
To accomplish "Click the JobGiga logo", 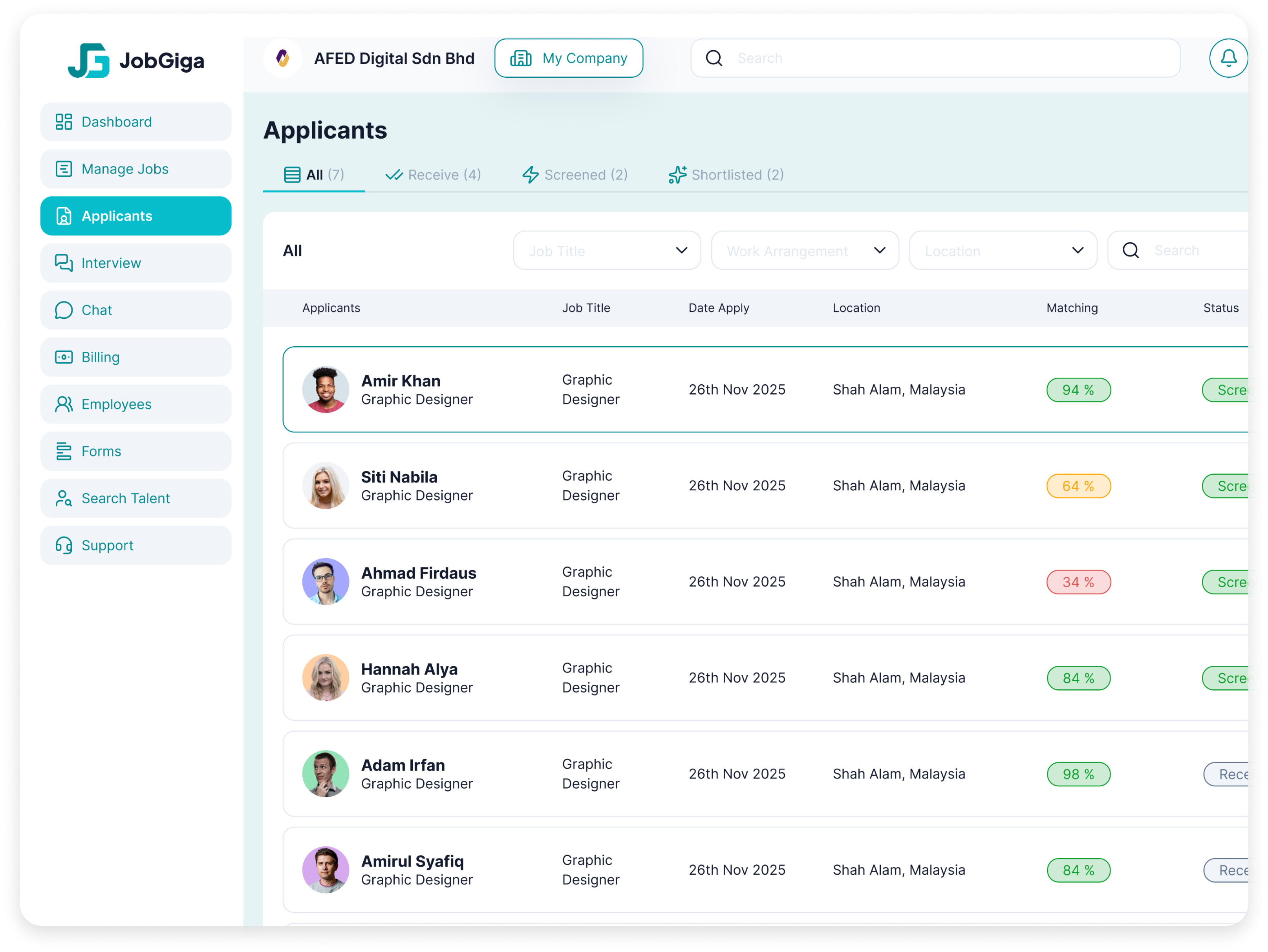I will (x=136, y=60).
